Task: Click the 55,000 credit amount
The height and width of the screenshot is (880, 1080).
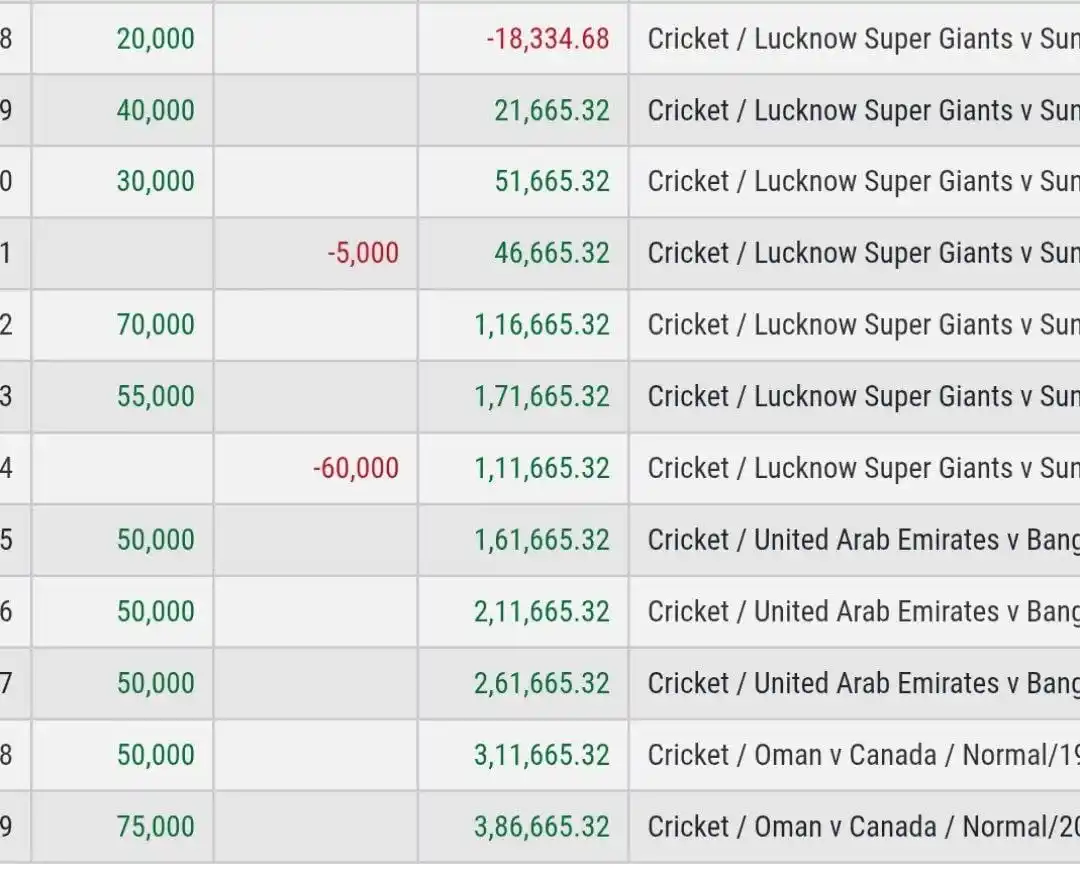Action: 155,397
